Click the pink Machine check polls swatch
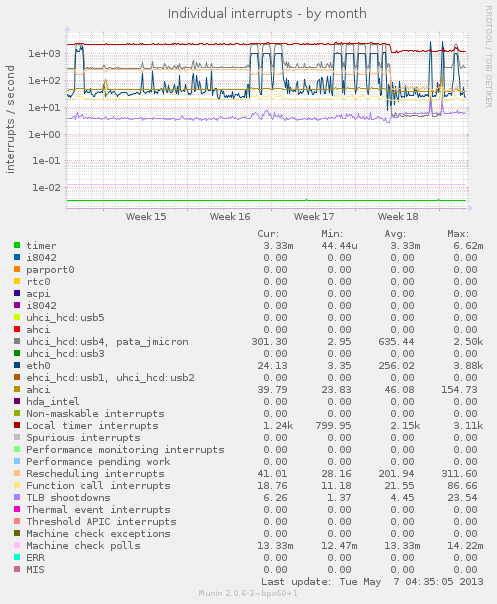The image size is (497, 604). pyautogui.click(x=17, y=545)
